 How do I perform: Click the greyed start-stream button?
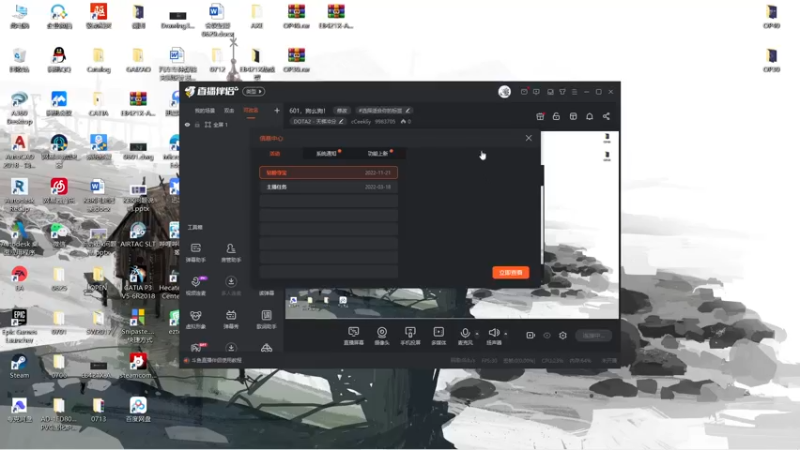click(x=593, y=335)
